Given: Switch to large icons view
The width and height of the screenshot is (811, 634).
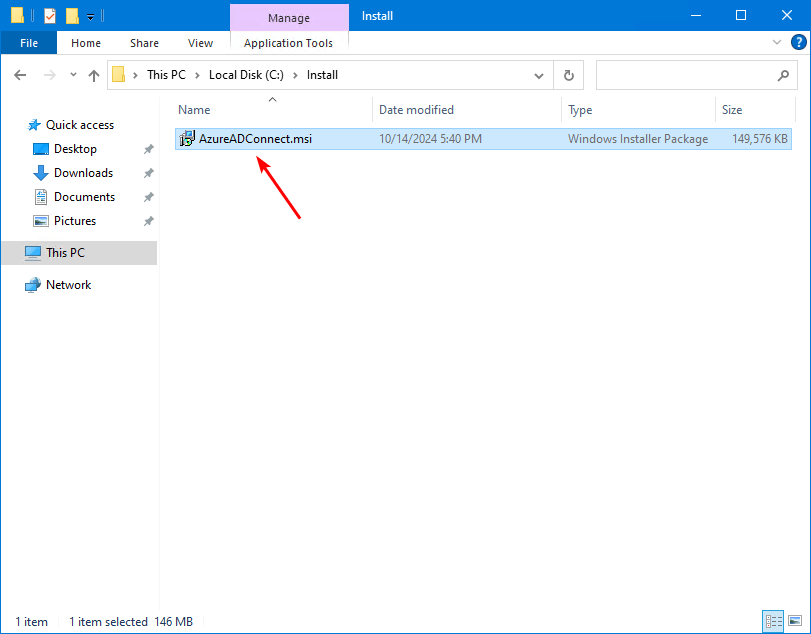Looking at the screenshot, I should click(796, 621).
